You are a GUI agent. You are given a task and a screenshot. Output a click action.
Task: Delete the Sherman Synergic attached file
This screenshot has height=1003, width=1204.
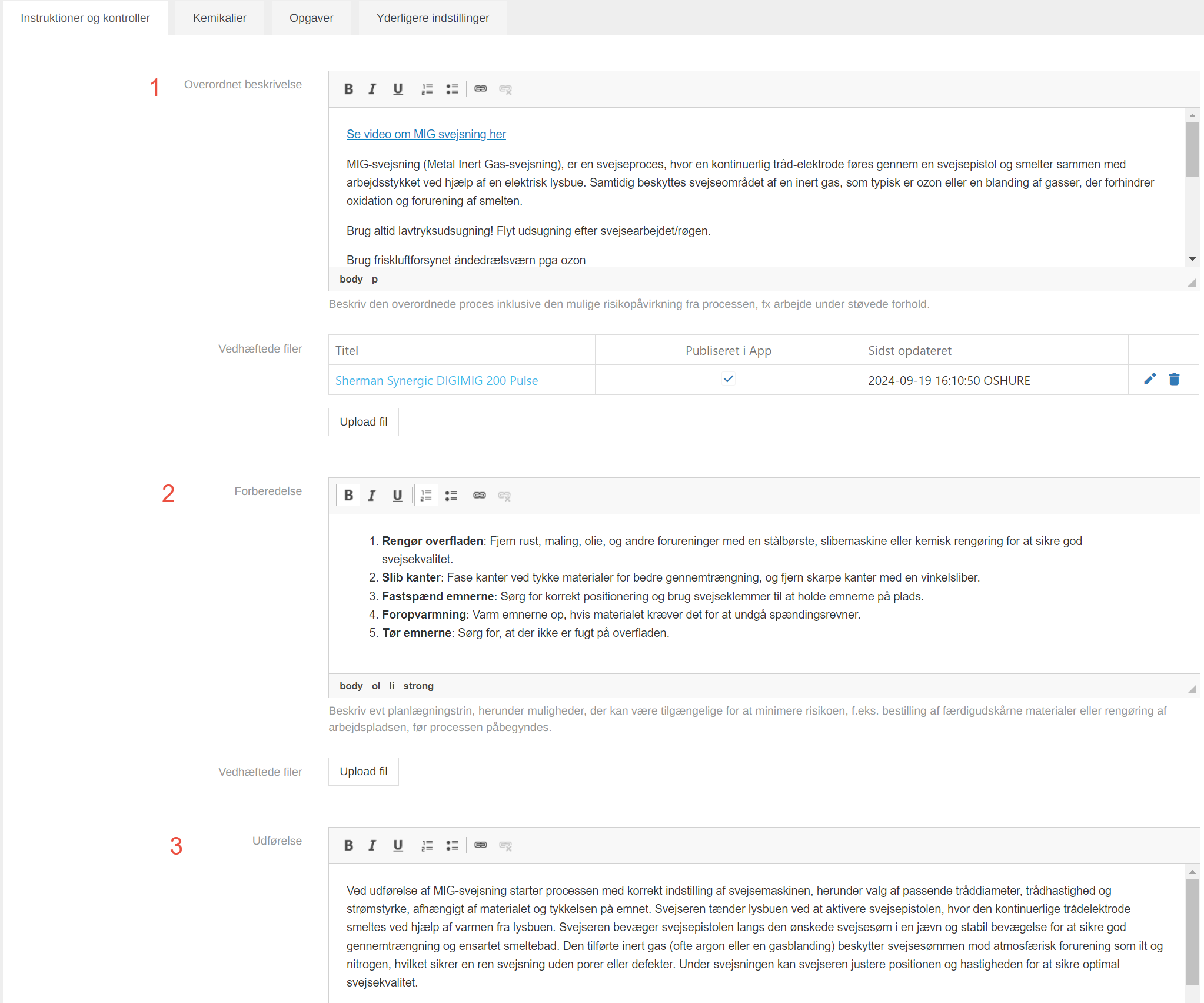1174,379
